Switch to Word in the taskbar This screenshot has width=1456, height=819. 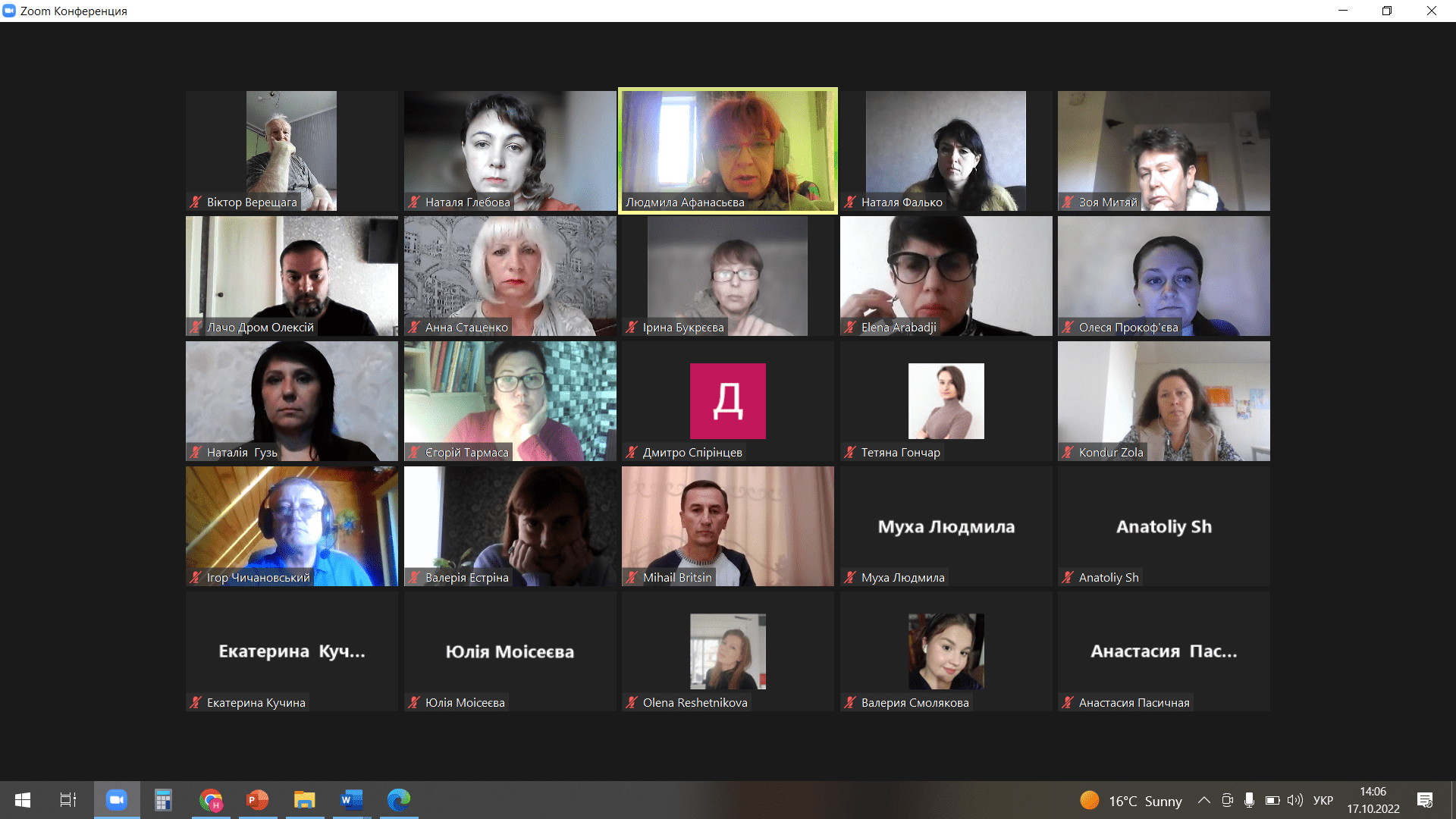click(351, 800)
